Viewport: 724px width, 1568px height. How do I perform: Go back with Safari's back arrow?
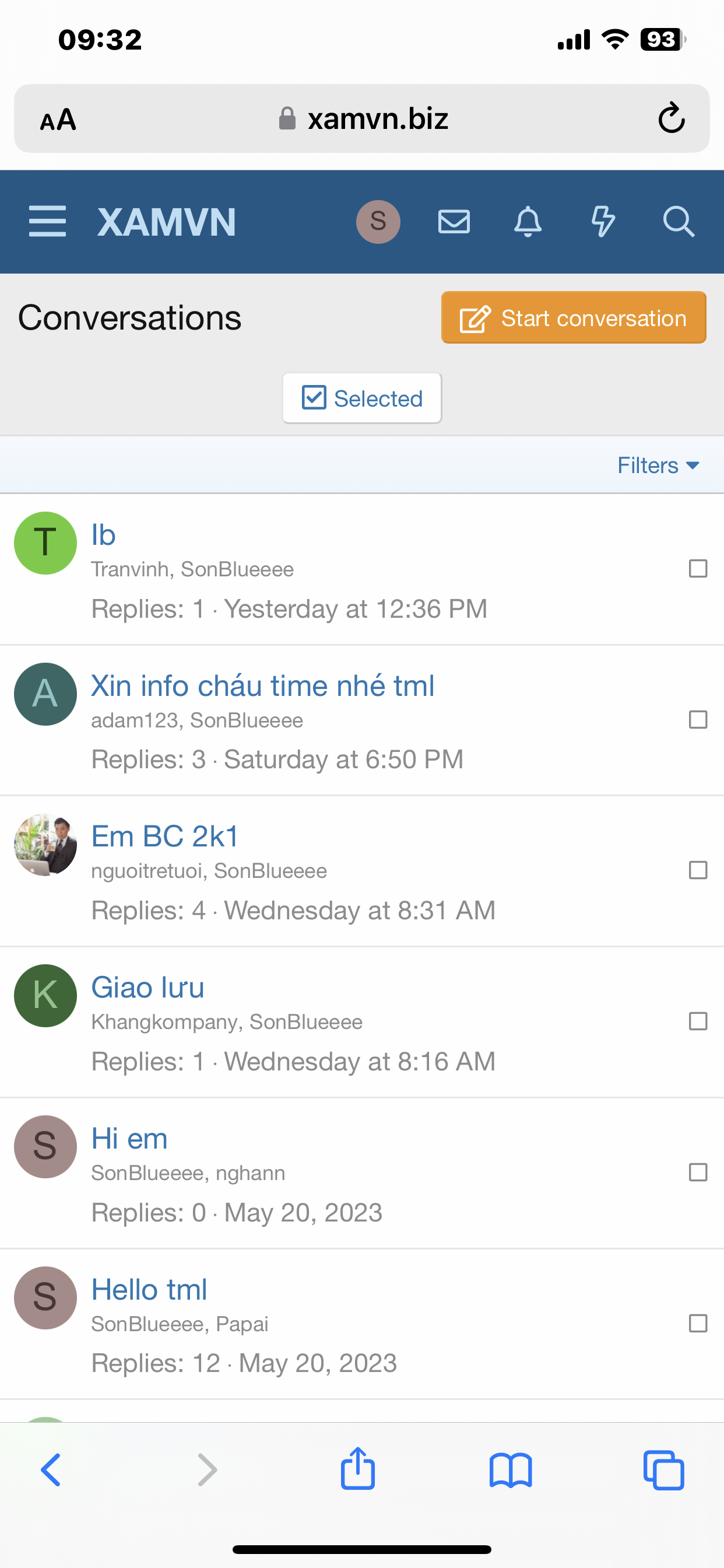51,1471
